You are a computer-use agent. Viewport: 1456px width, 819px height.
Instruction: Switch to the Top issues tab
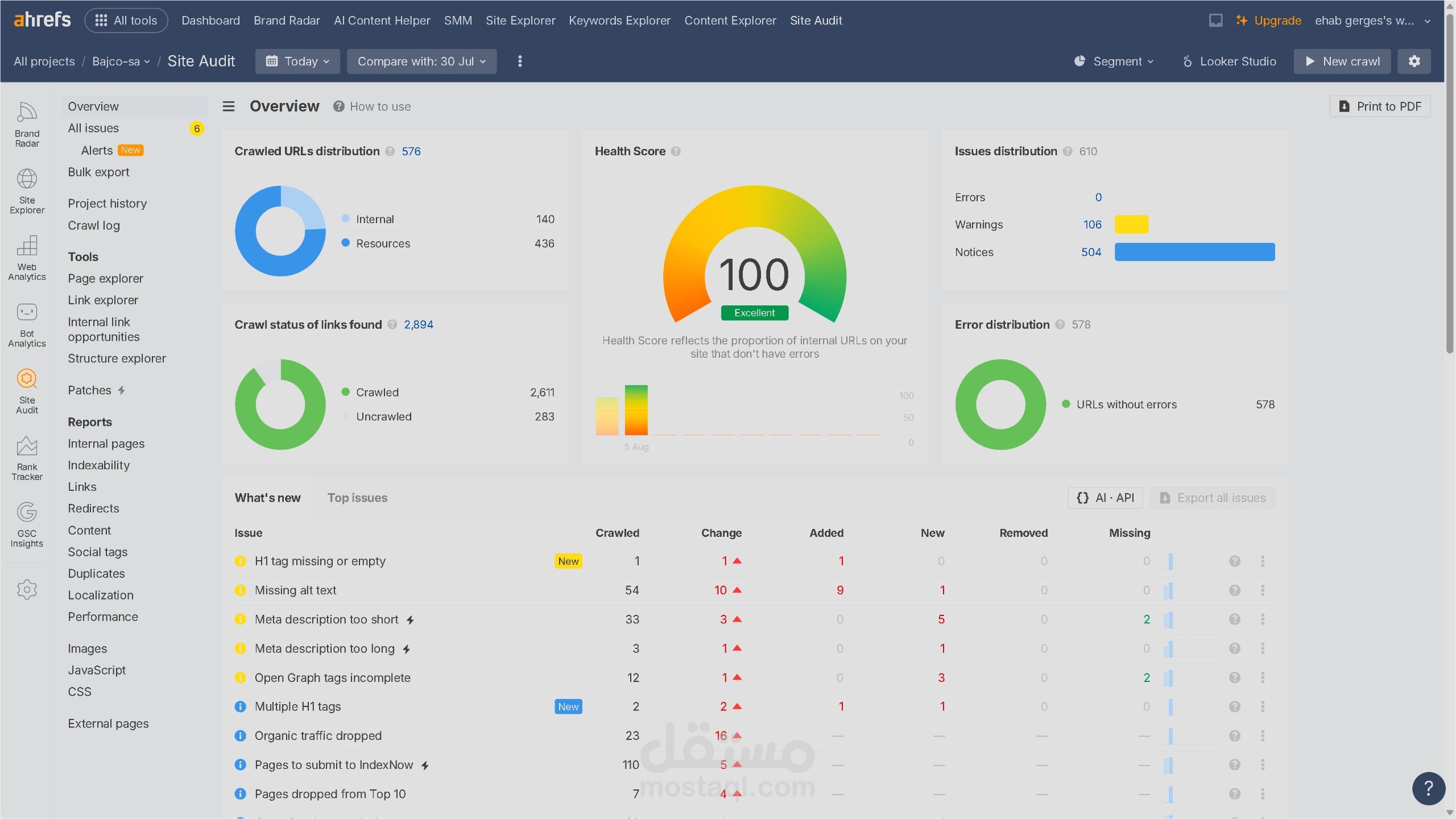pyautogui.click(x=357, y=498)
